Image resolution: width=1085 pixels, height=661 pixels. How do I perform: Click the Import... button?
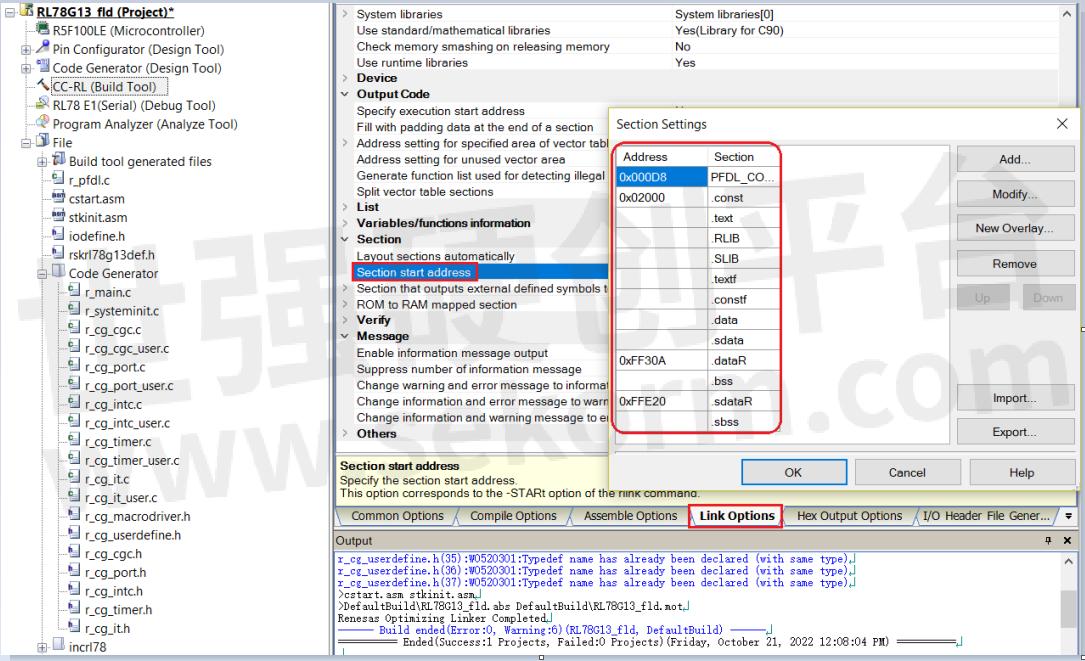[x=1014, y=398]
